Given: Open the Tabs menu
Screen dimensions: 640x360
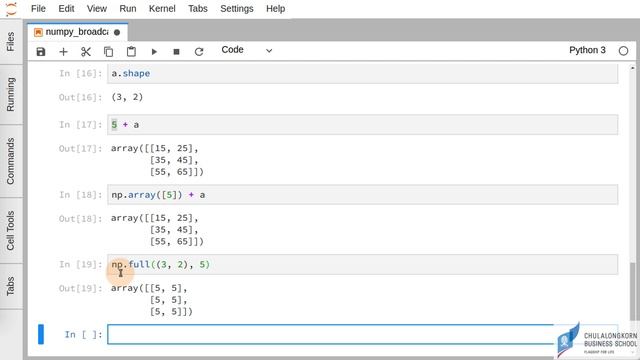Looking at the screenshot, I should pyautogui.click(x=198, y=9).
